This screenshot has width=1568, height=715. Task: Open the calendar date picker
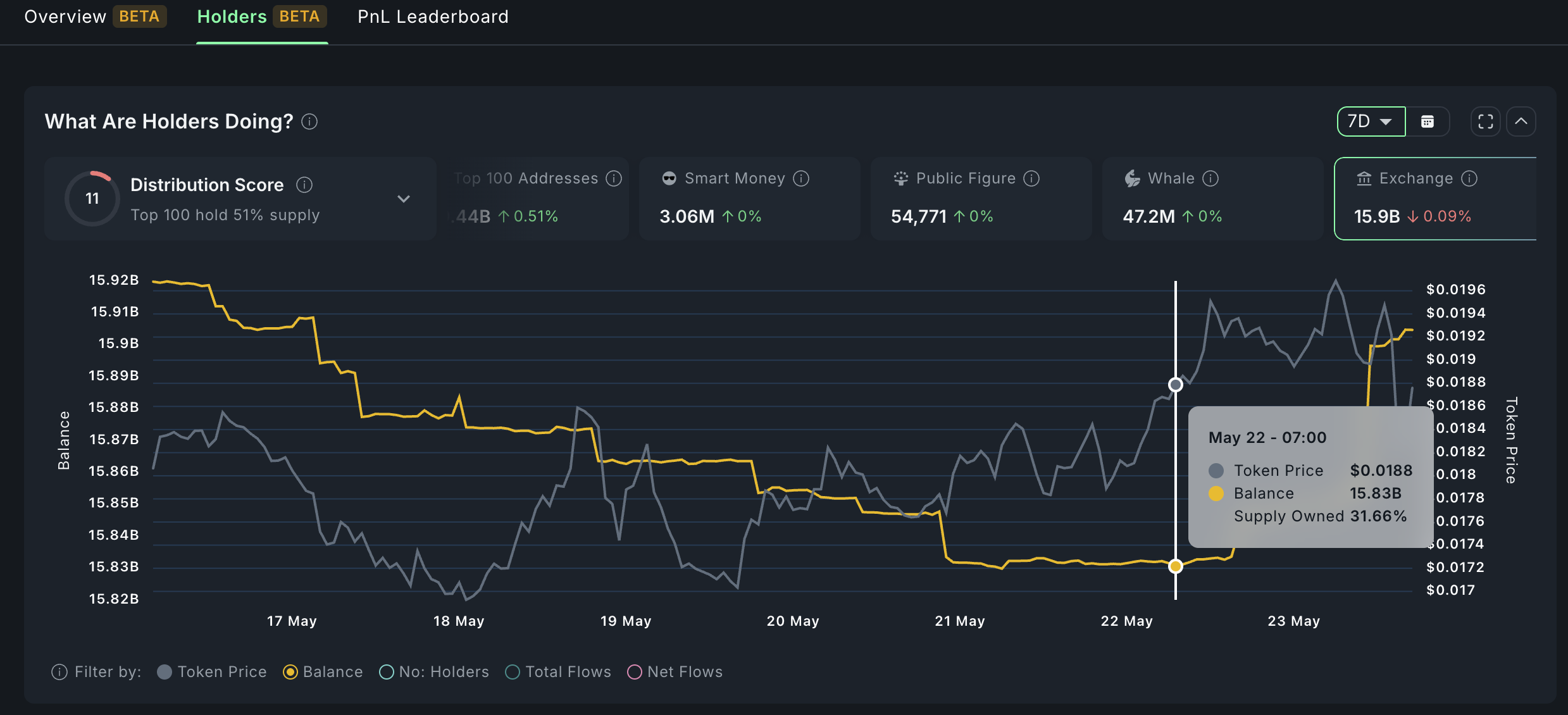(1428, 121)
